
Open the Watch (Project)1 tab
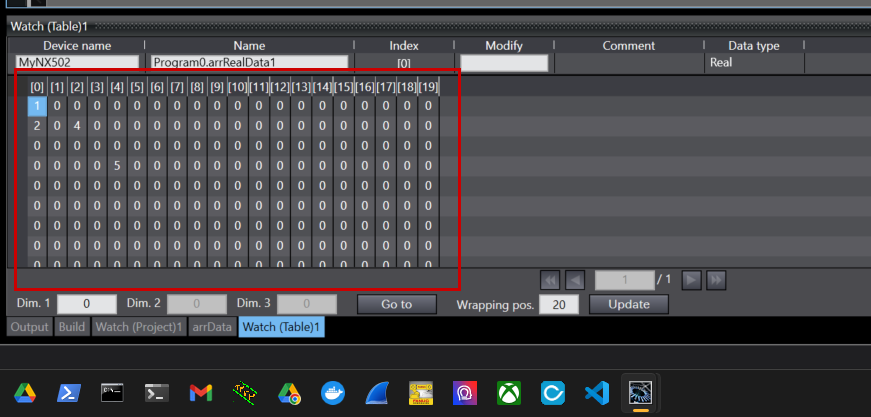point(138,327)
